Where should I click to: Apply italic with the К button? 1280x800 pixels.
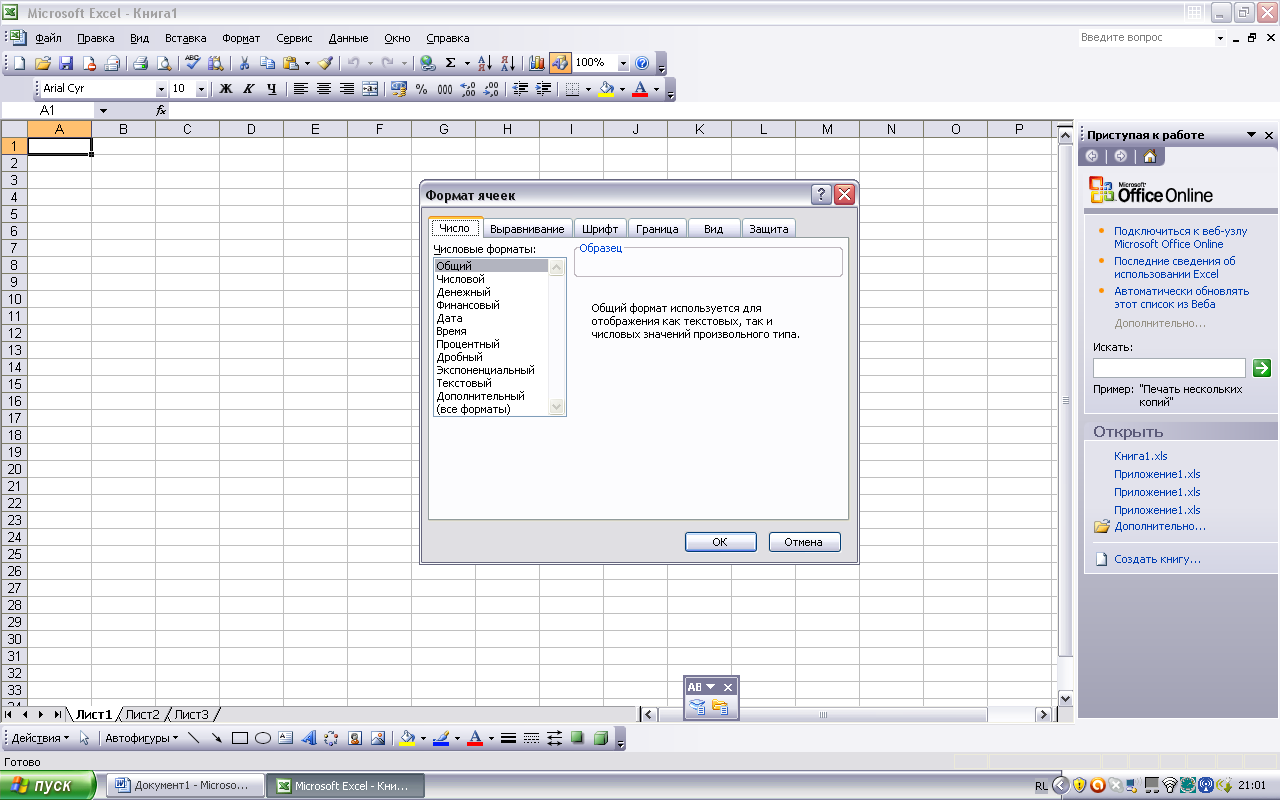pyautogui.click(x=248, y=89)
